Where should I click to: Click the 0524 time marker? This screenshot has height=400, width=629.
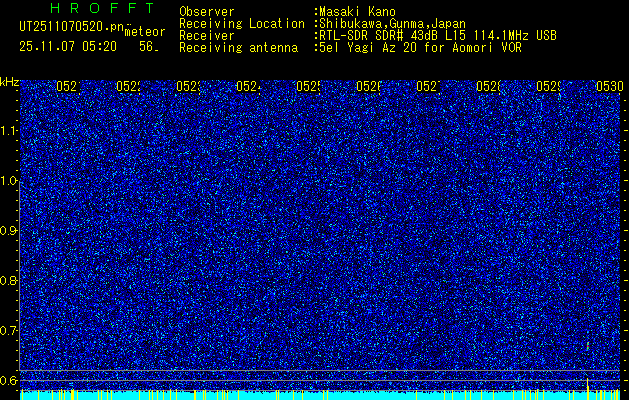[248, 86]
